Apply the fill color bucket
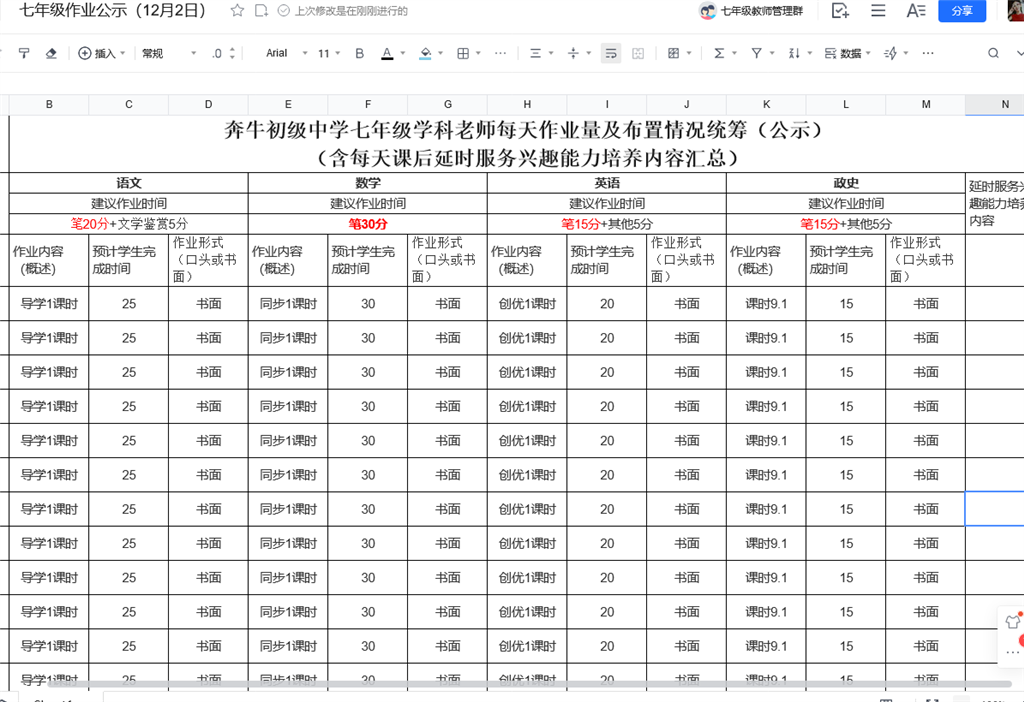The height and width of the screenshot is (702, 1024). pos(425,54)
